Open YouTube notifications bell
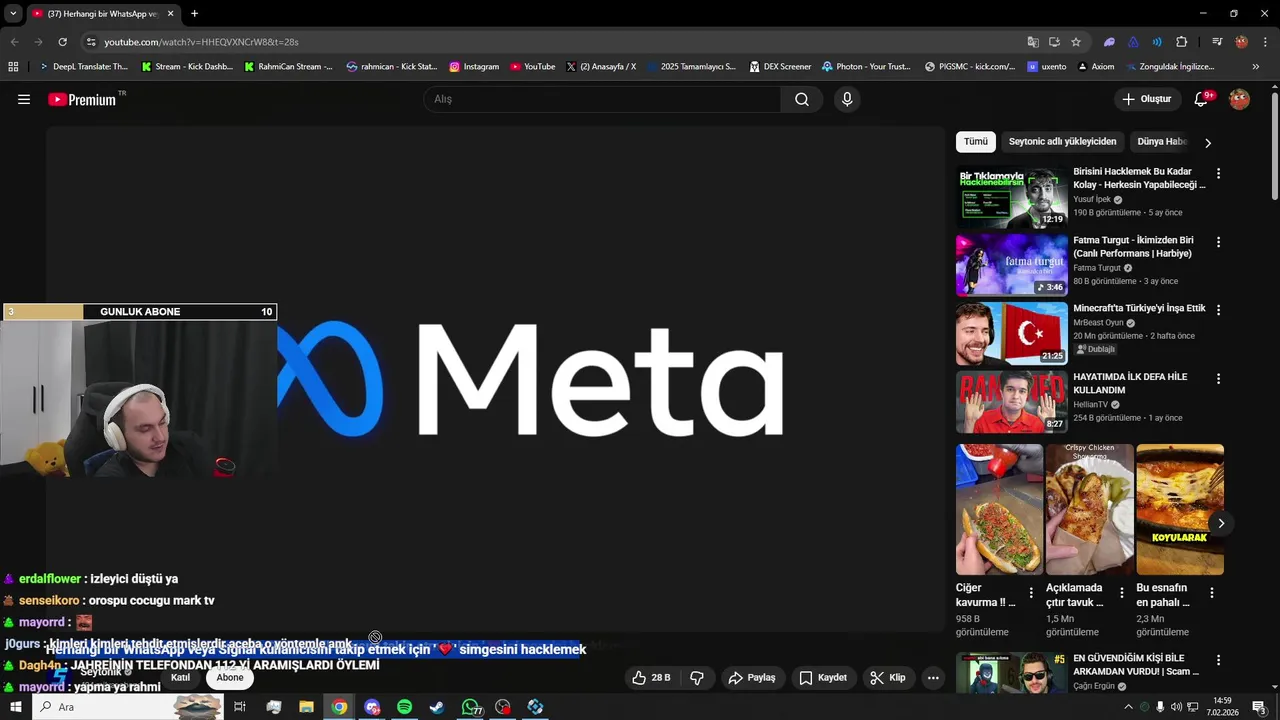 point(1202,99)
